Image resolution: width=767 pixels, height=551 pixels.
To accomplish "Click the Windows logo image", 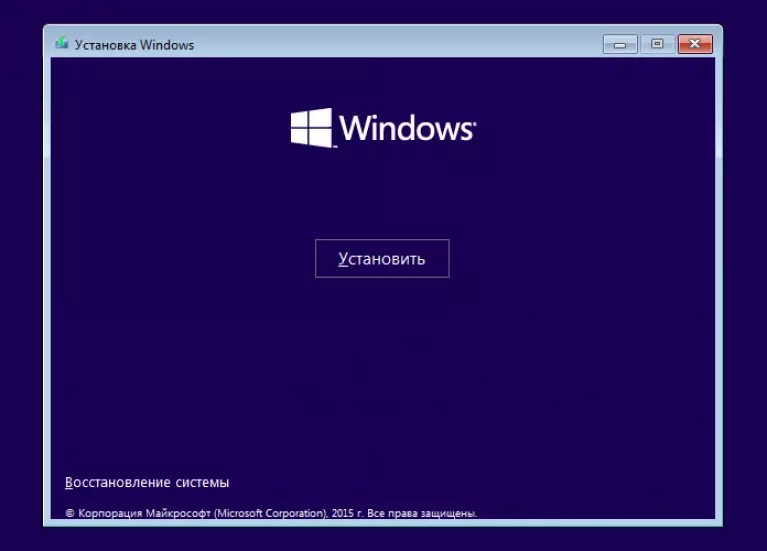I will point(383,128).
